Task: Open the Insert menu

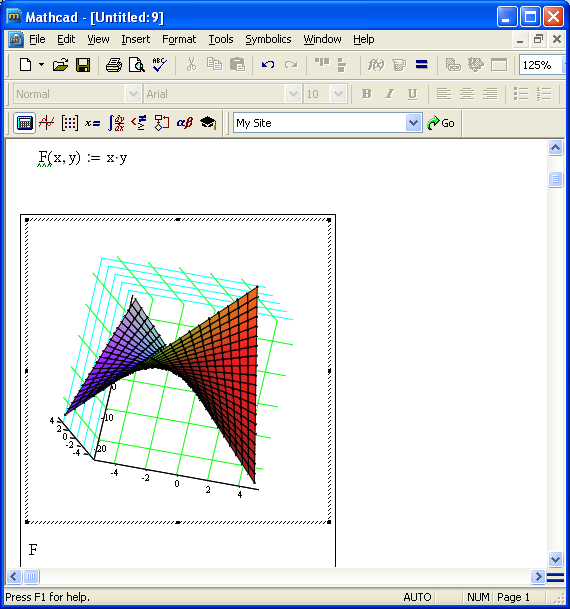Action: tap(136, 39)
